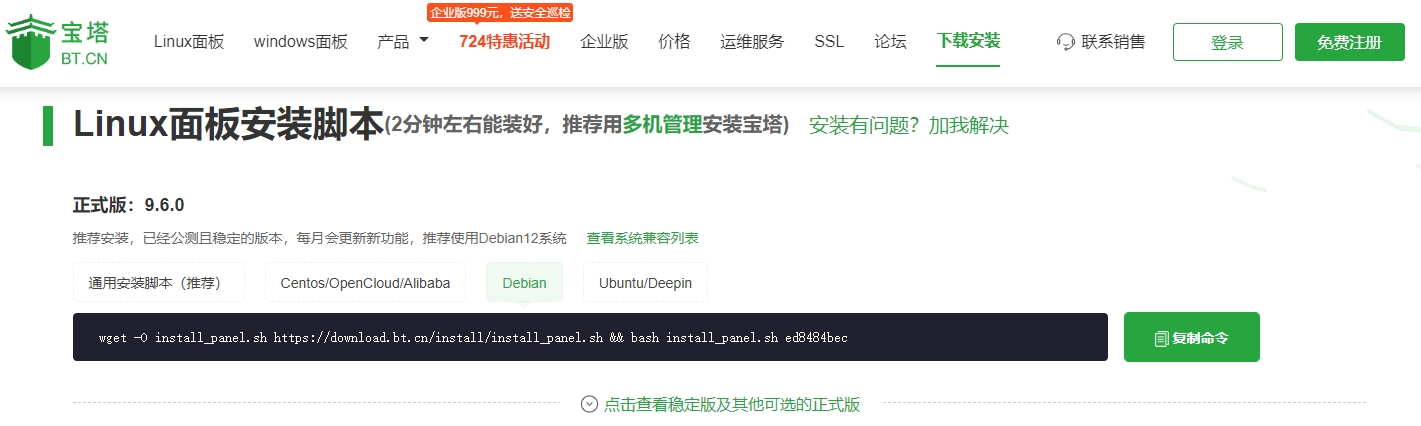Select the 下载安装 nav tab
The height and width of the screenshot is (426, 1421).
(x=968, y=41)
